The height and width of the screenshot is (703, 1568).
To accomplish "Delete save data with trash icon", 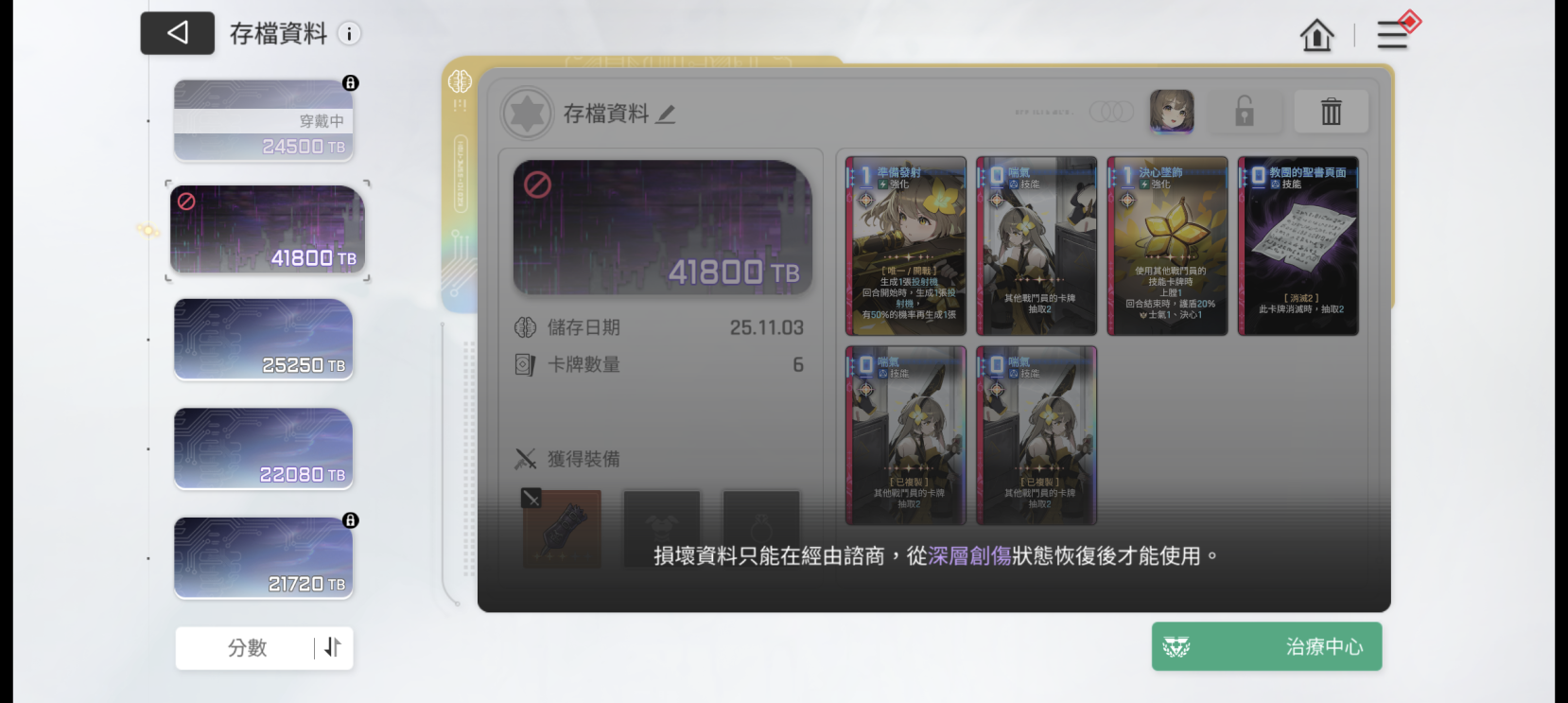I will [1331, 112].
